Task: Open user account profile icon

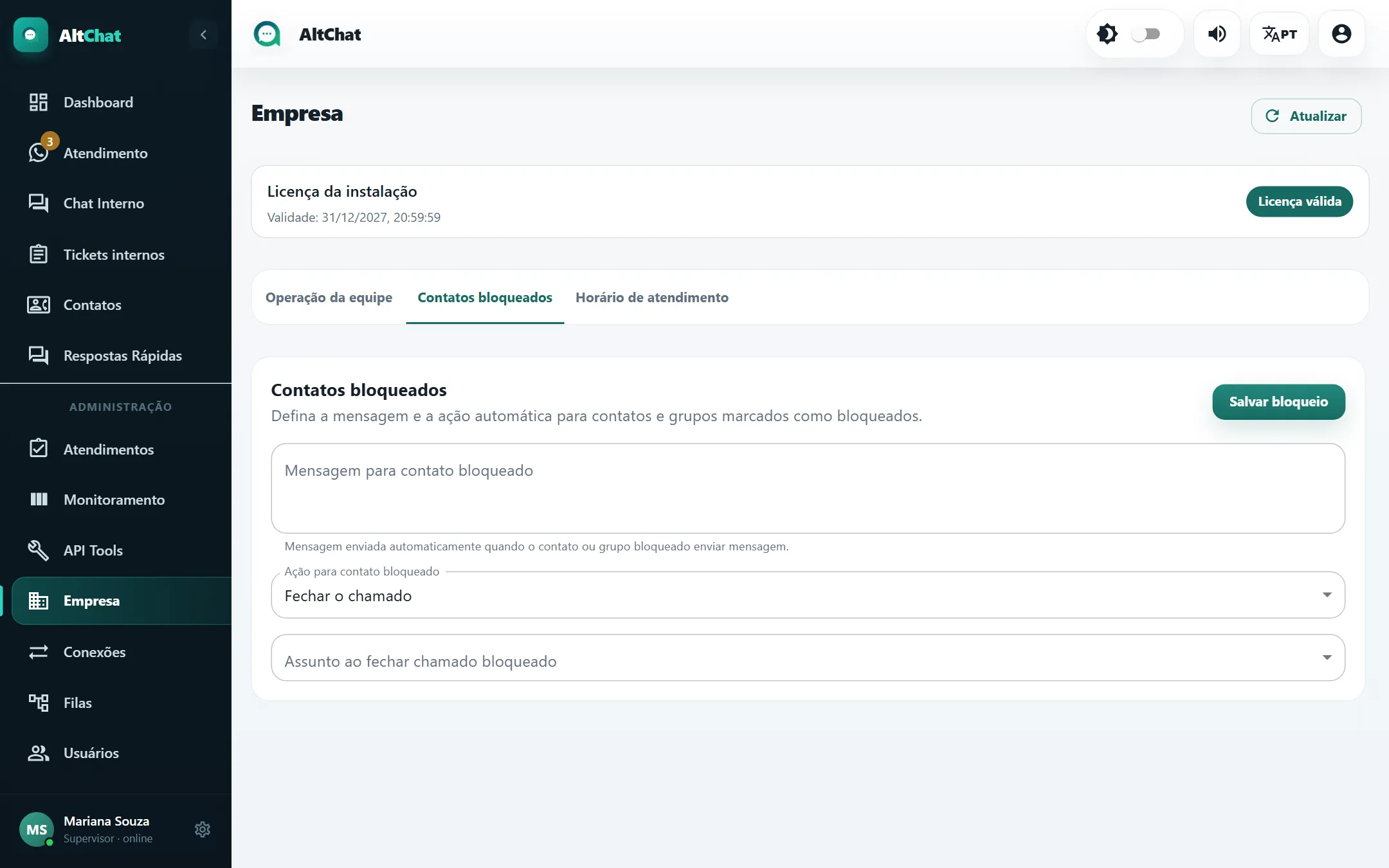Action: 1341,34
